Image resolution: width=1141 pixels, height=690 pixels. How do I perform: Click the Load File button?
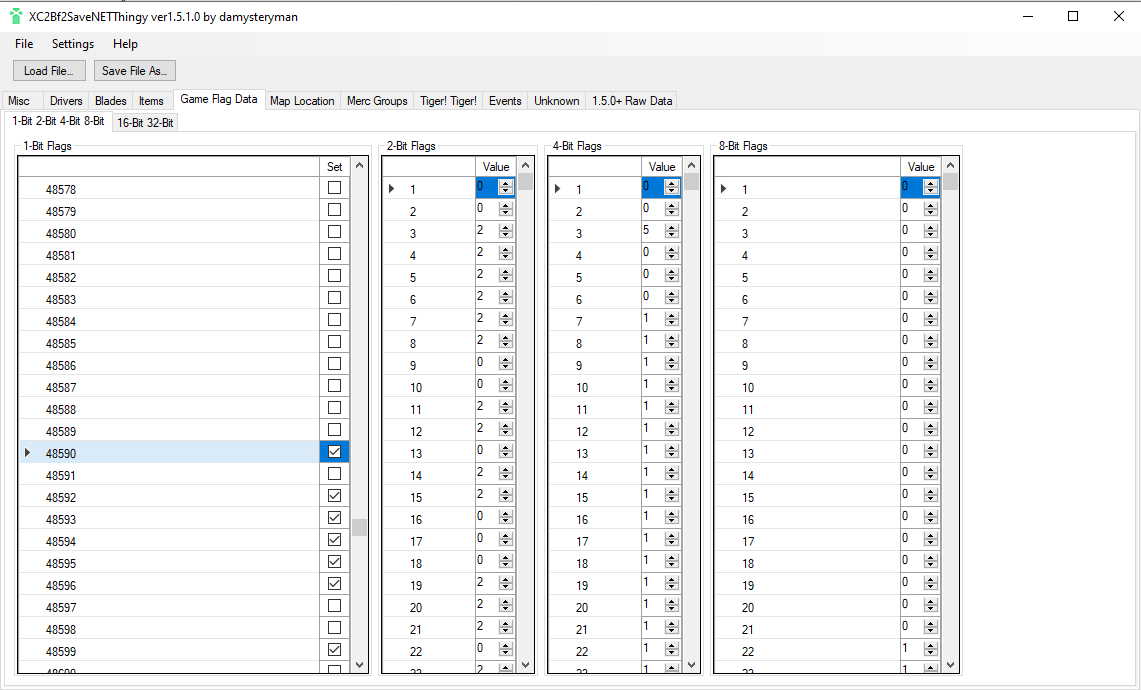point(49,71)
